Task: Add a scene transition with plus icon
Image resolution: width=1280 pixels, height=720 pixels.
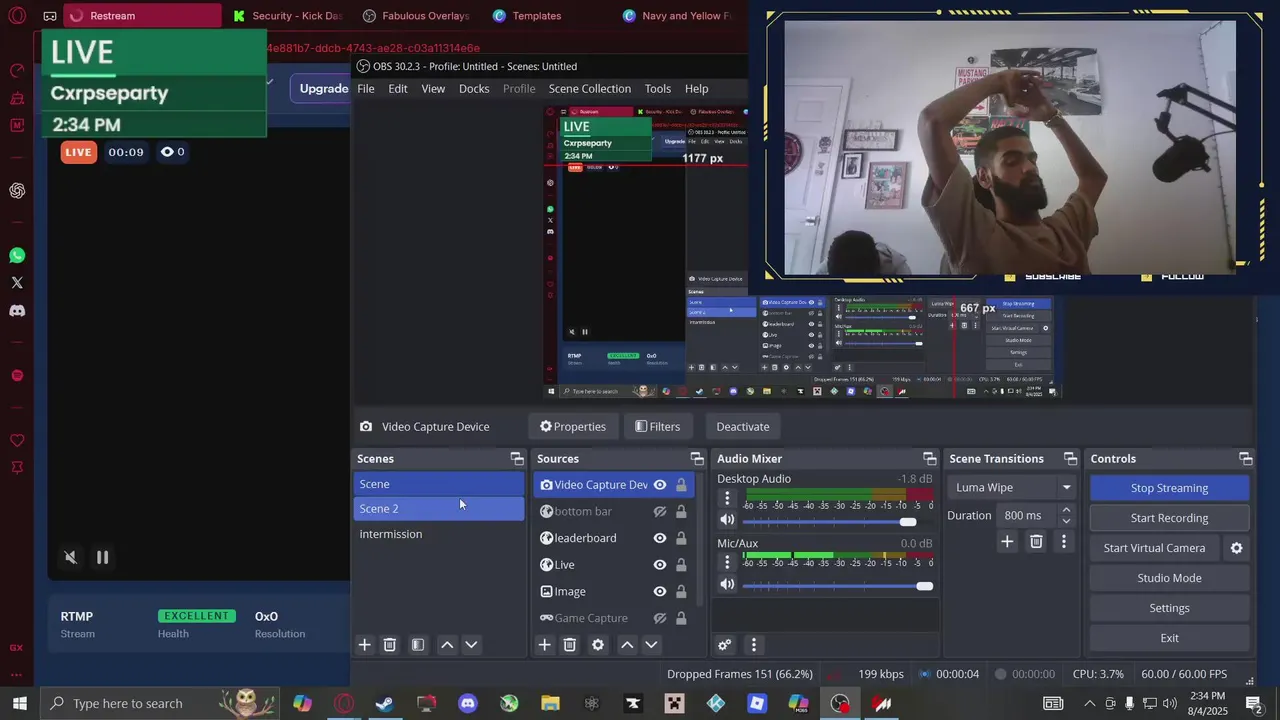Action: click(1007, 542)
